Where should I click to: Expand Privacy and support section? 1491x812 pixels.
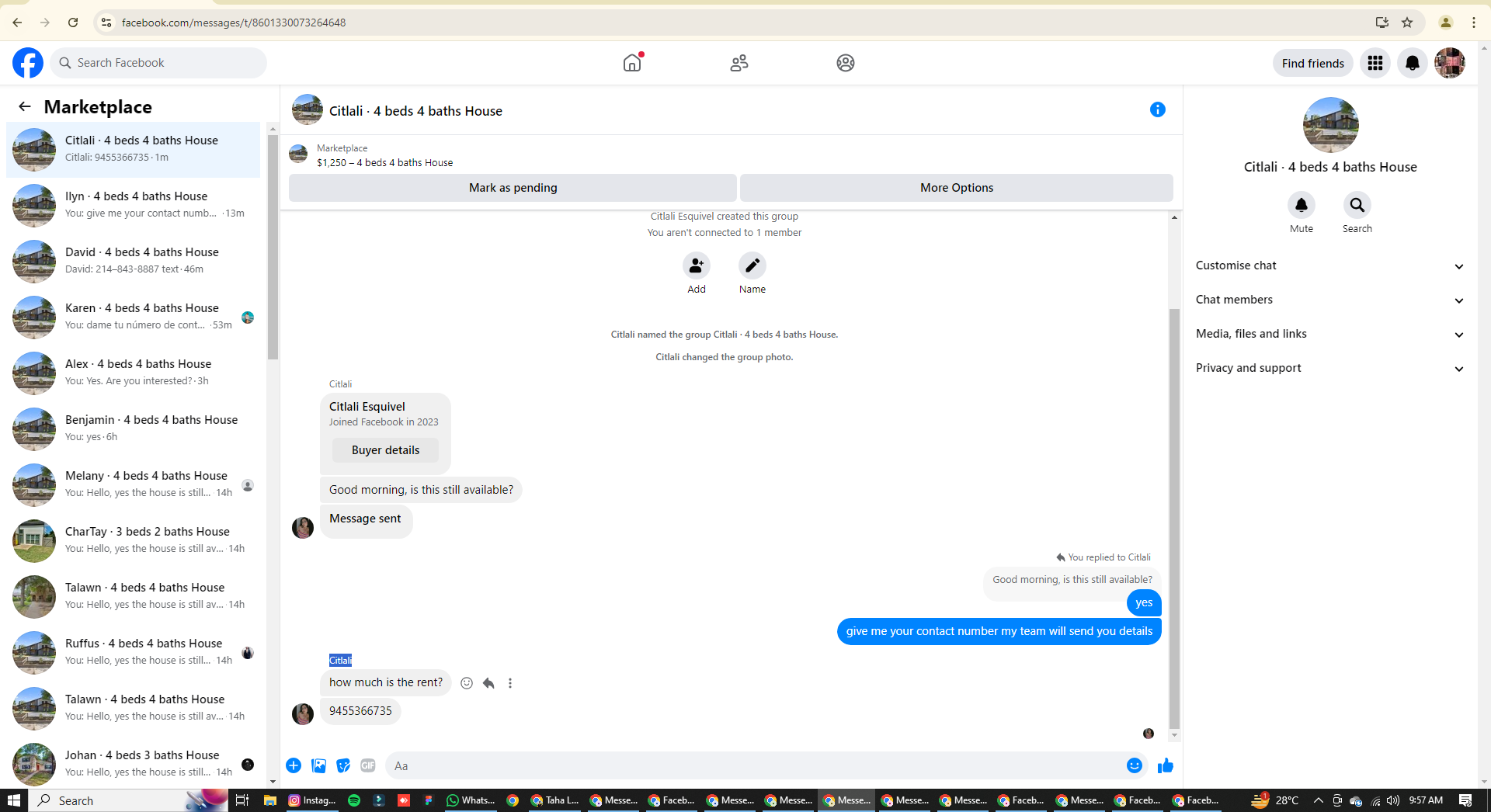coord(1330,368)
